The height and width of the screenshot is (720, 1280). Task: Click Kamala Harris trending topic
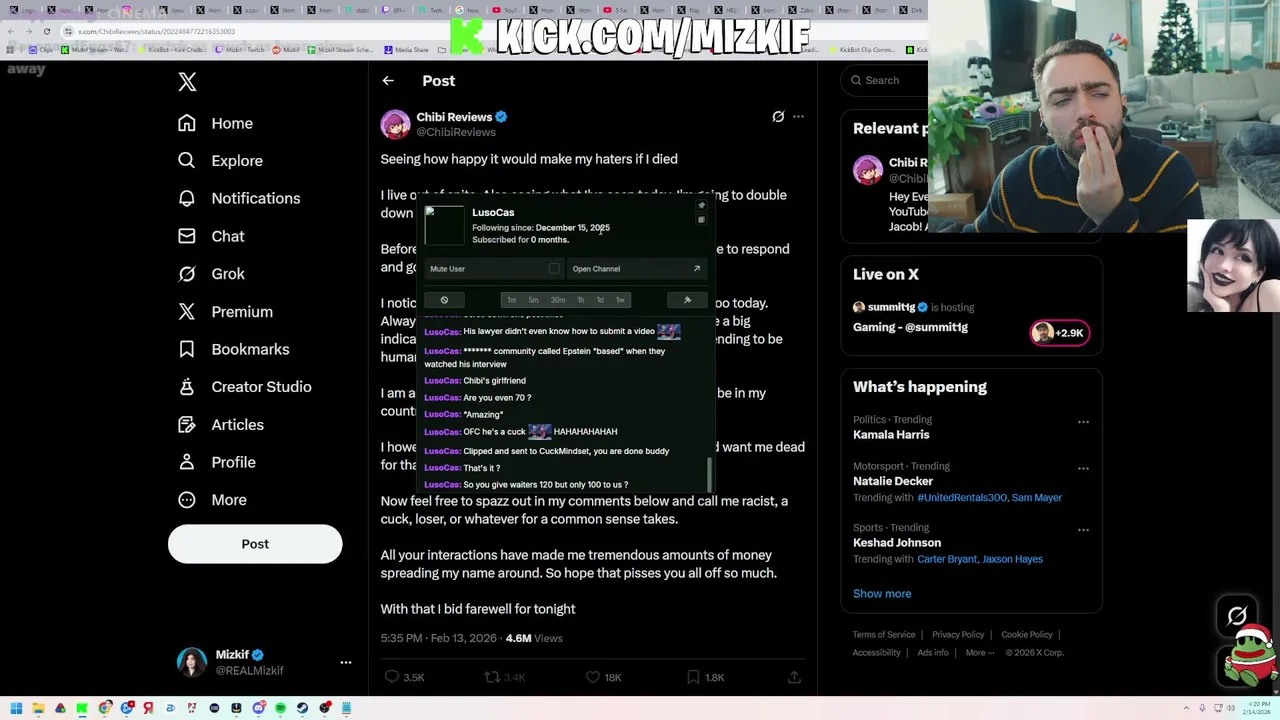coord(891,435)
